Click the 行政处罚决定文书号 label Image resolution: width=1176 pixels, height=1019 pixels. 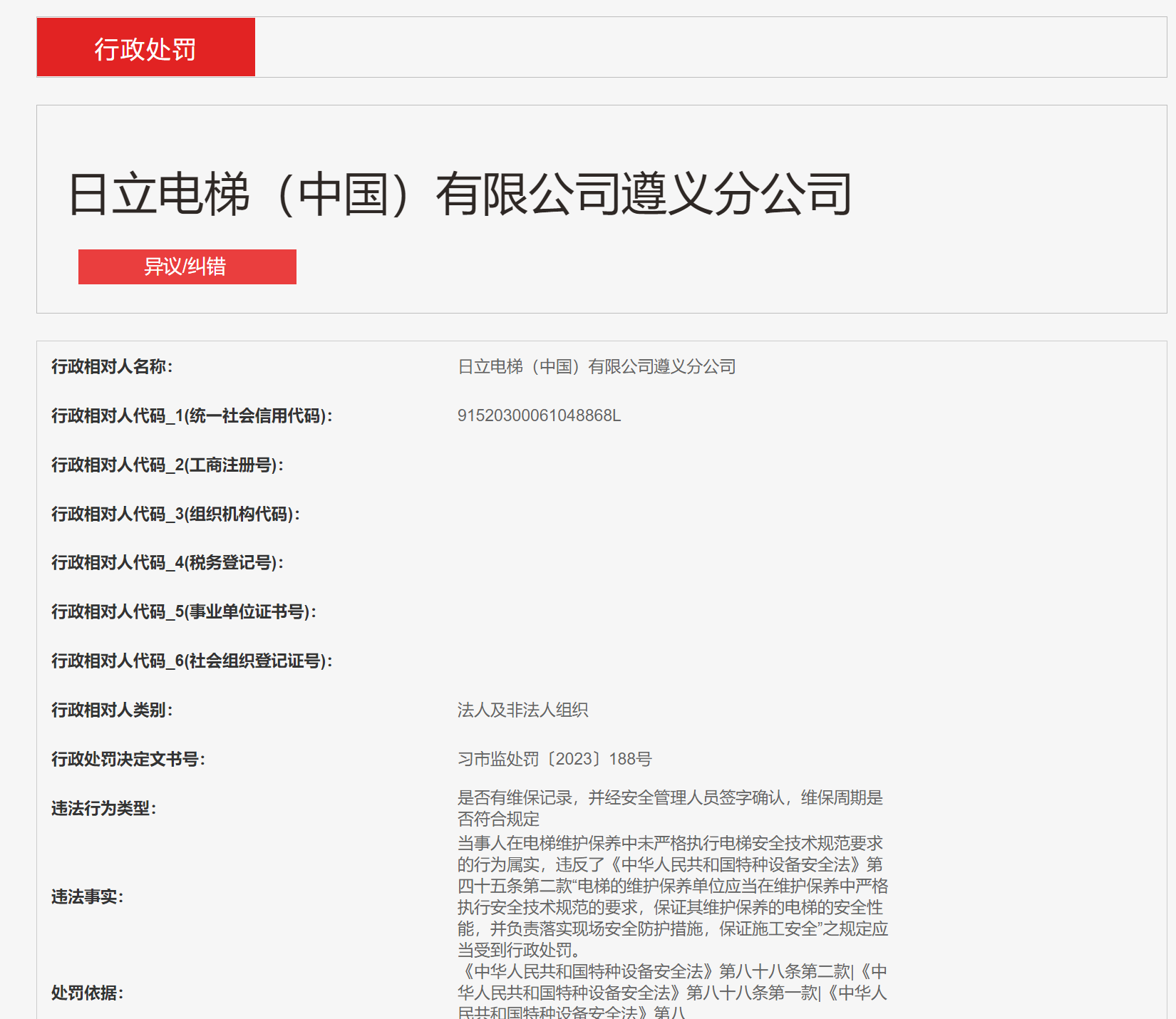click(128, 759)
